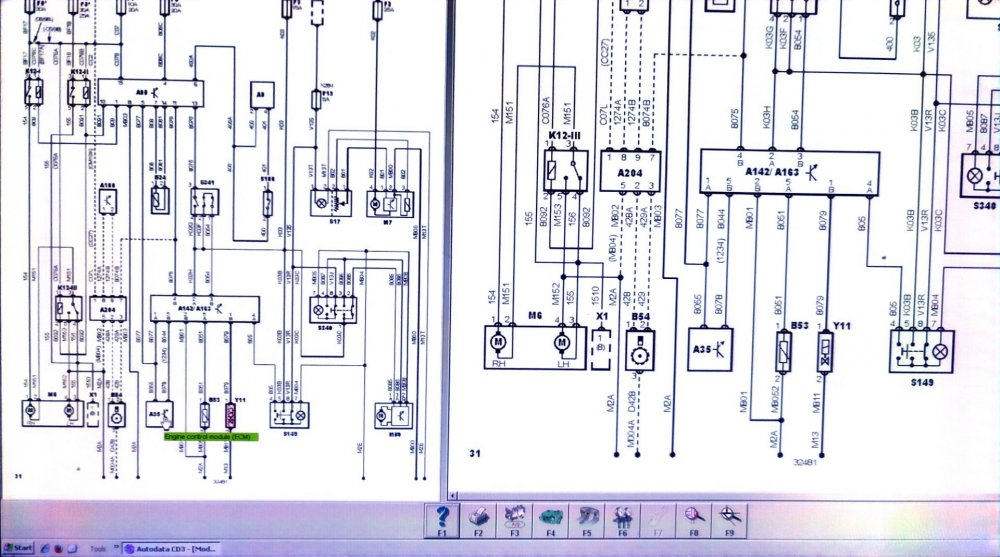Click the F8 zoom magnifier icon
This screenshot has width=1000, height=557.
pos(694,517)
